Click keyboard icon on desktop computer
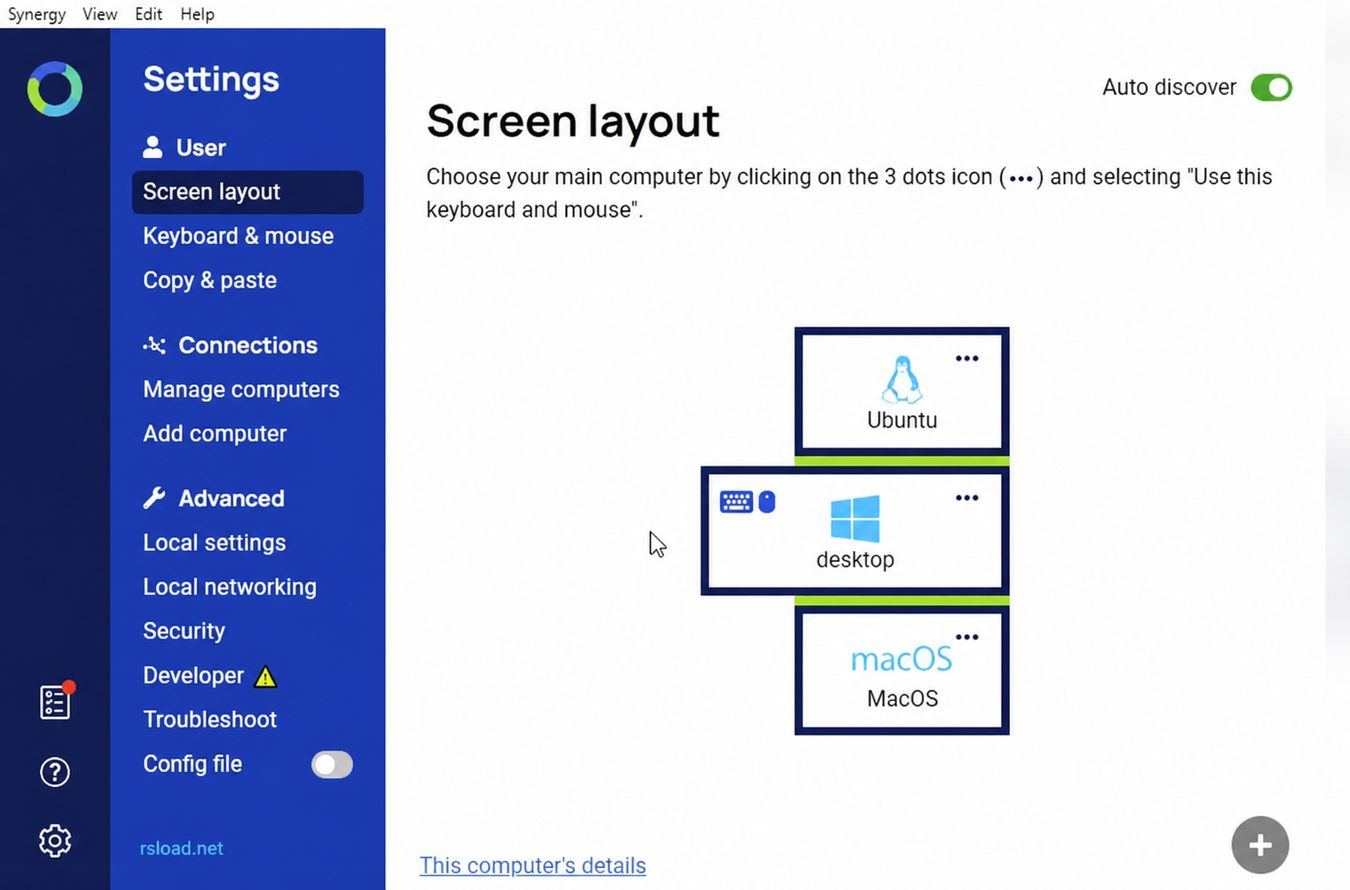This screenshot has width=1350, height=890. (736, 501)
